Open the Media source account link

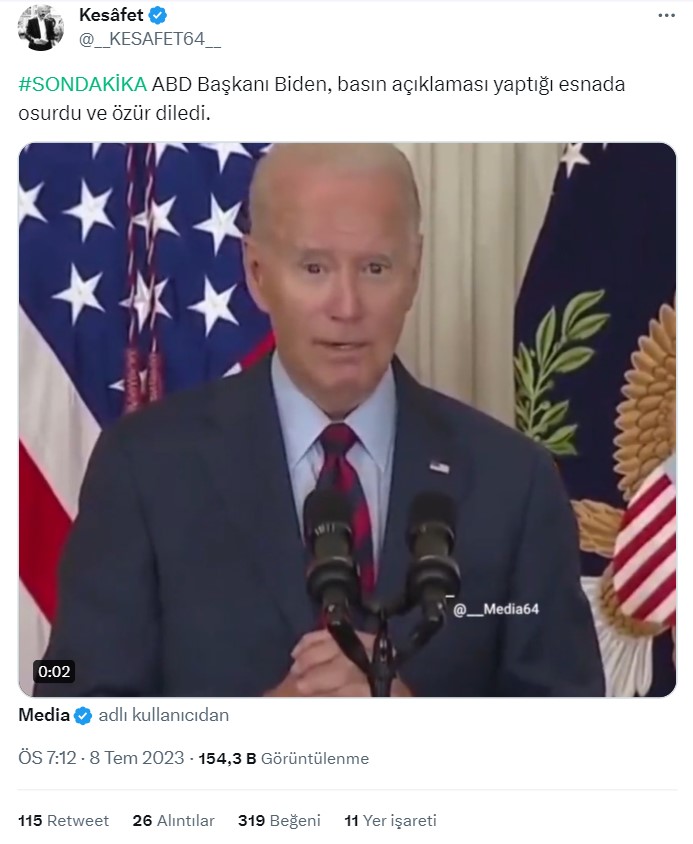(x=44, y=715)
